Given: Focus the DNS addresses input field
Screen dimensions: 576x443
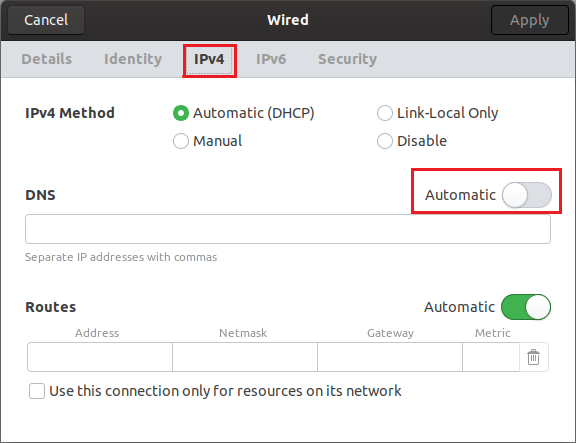Looking at the screenshot, I should [288, 229].
